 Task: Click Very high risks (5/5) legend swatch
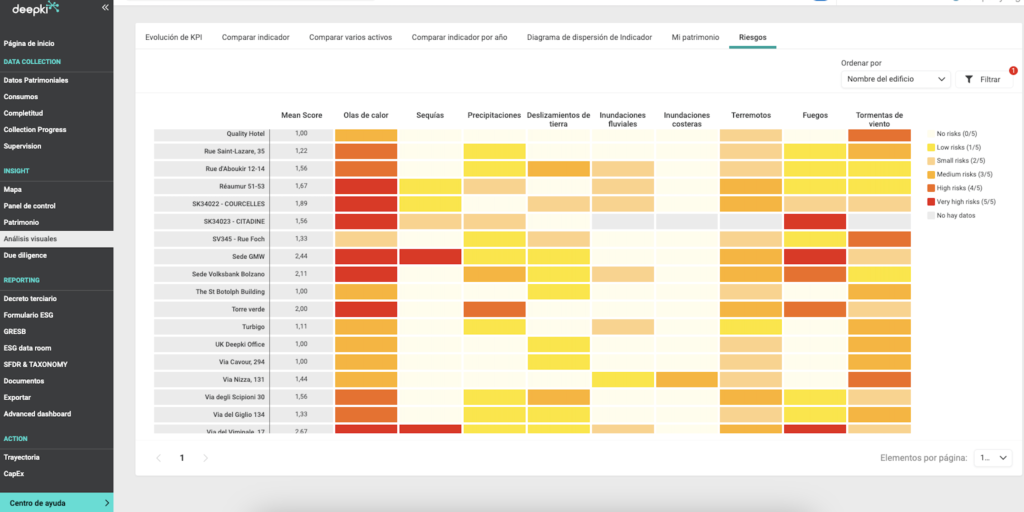930,201
